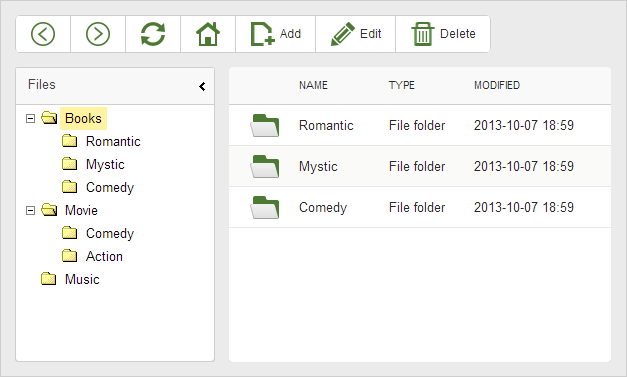Sort by the TYPE column header
The height and width of the screenshot is (377, 627).
pos(402,85)
